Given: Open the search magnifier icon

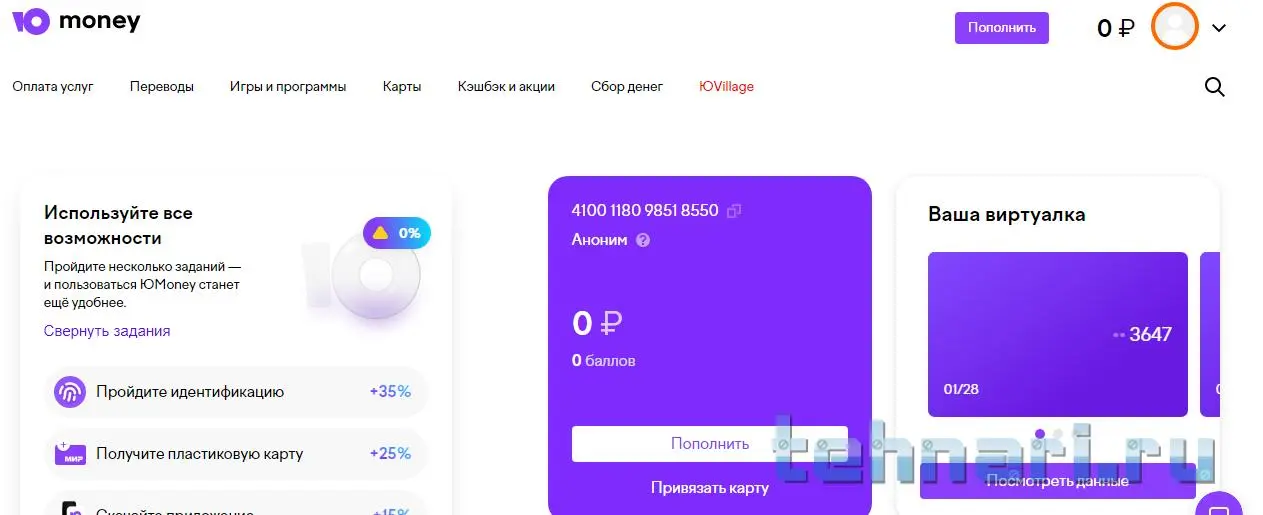Looking at the screenshot, I should tap(1214, 87).
